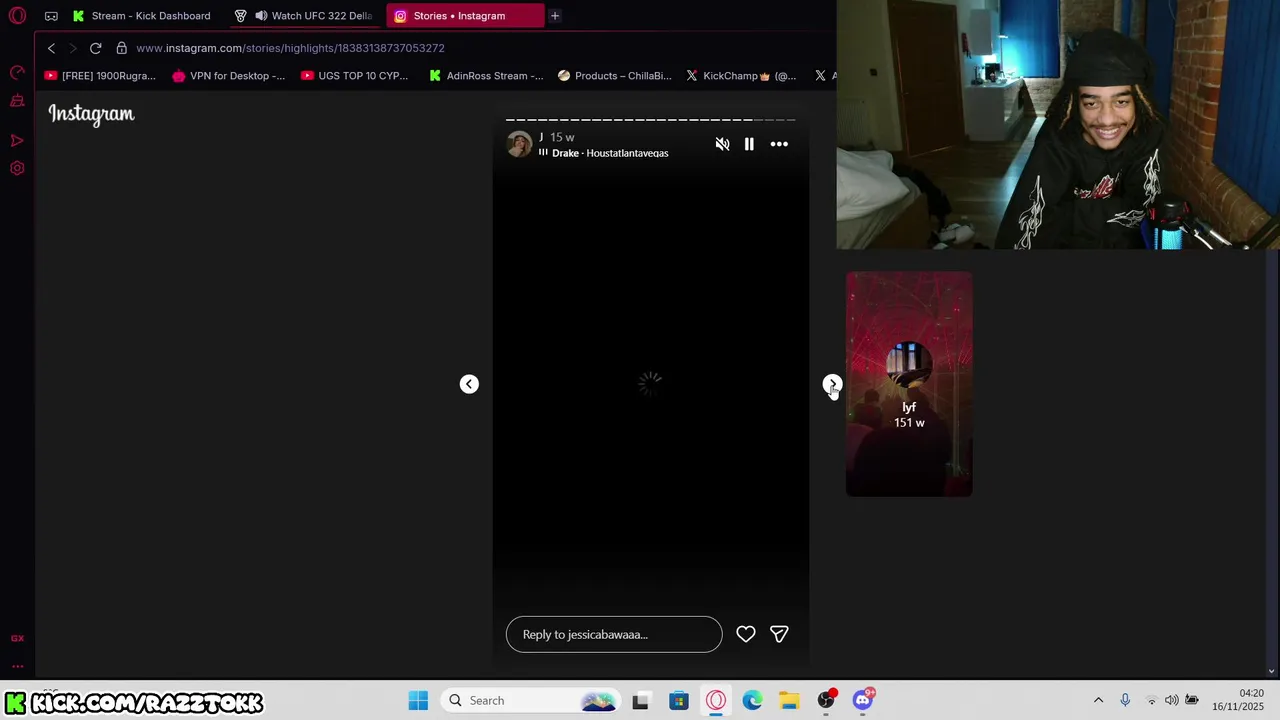Screen dimensions: 1280x720
Task: Share the story via paper plane icon
Action: [x=779, y=634]
